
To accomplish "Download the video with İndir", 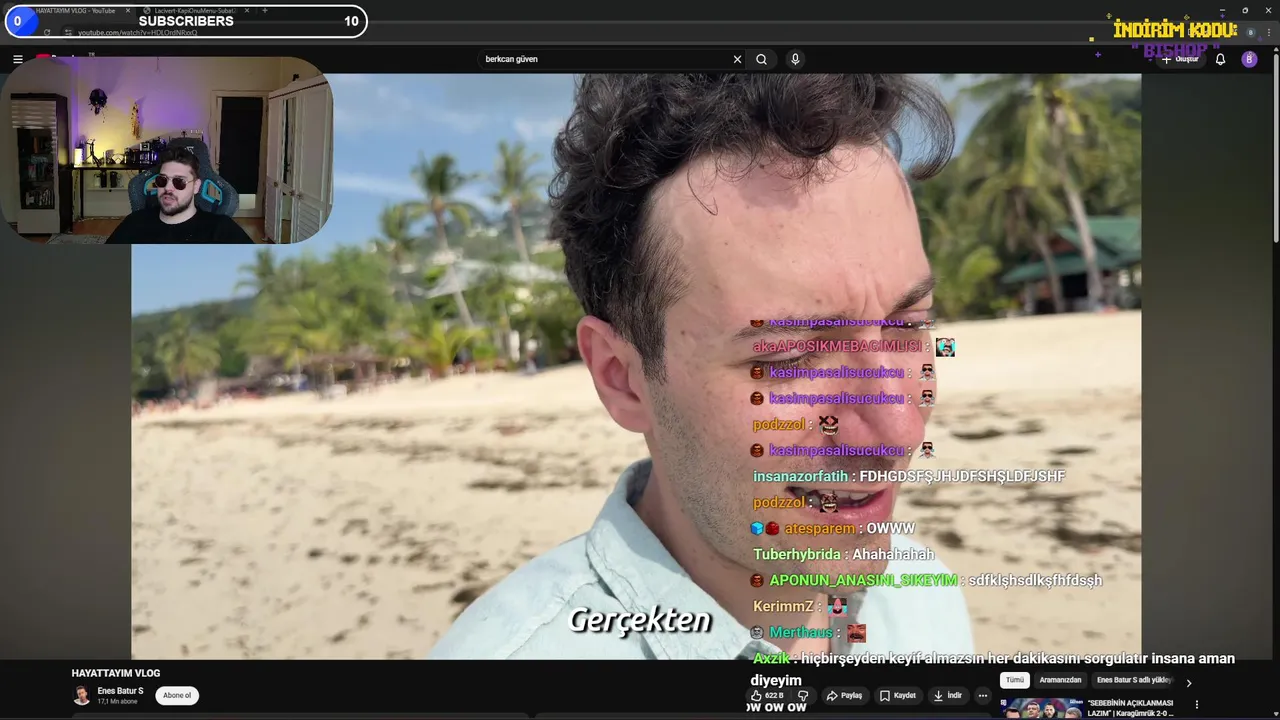I will (947, 696).
